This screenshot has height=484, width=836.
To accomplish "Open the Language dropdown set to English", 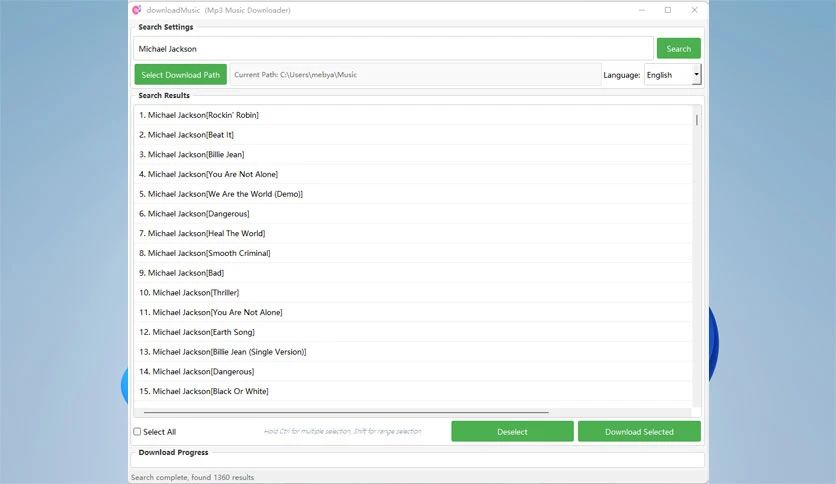I will coord(672,75).
